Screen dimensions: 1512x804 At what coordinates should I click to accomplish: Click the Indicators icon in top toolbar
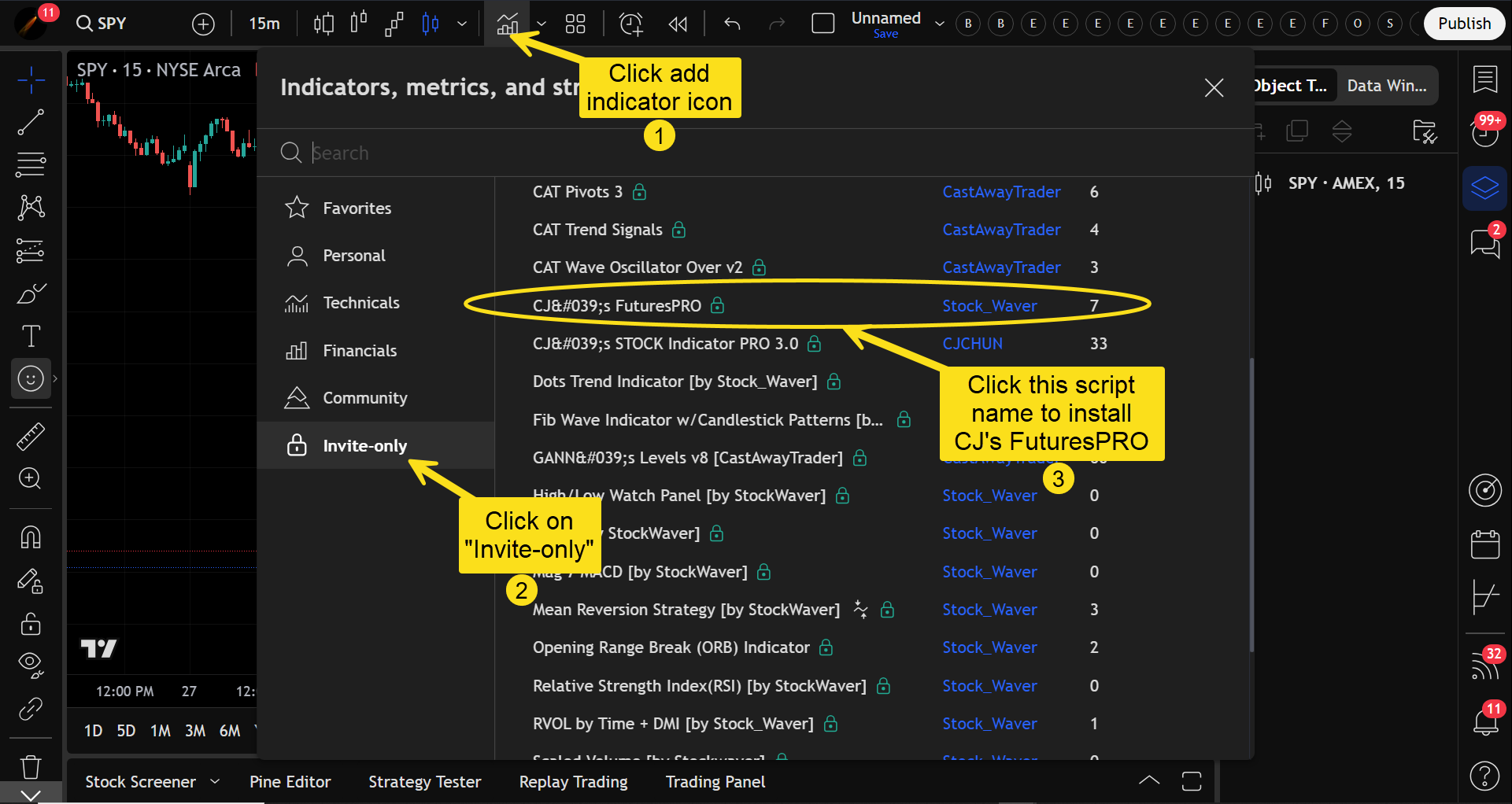[507, 24]
